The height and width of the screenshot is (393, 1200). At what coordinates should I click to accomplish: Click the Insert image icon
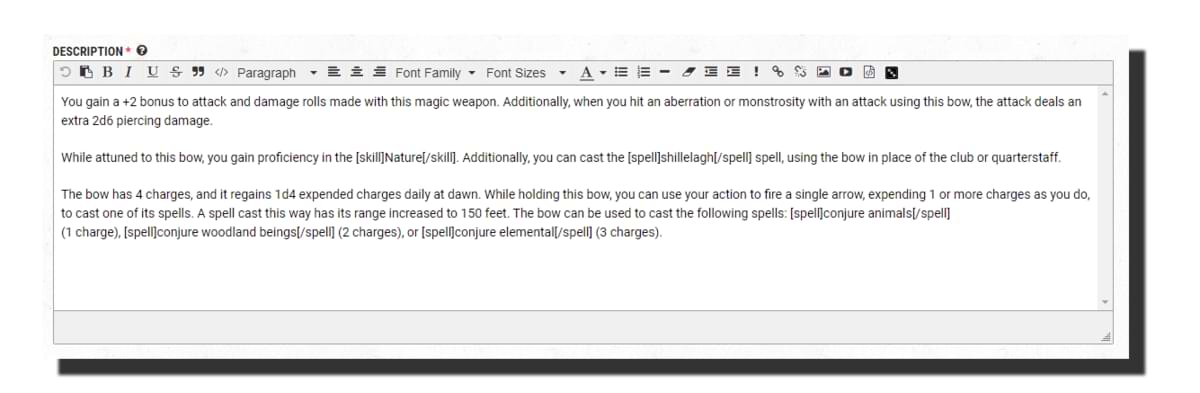824,72
